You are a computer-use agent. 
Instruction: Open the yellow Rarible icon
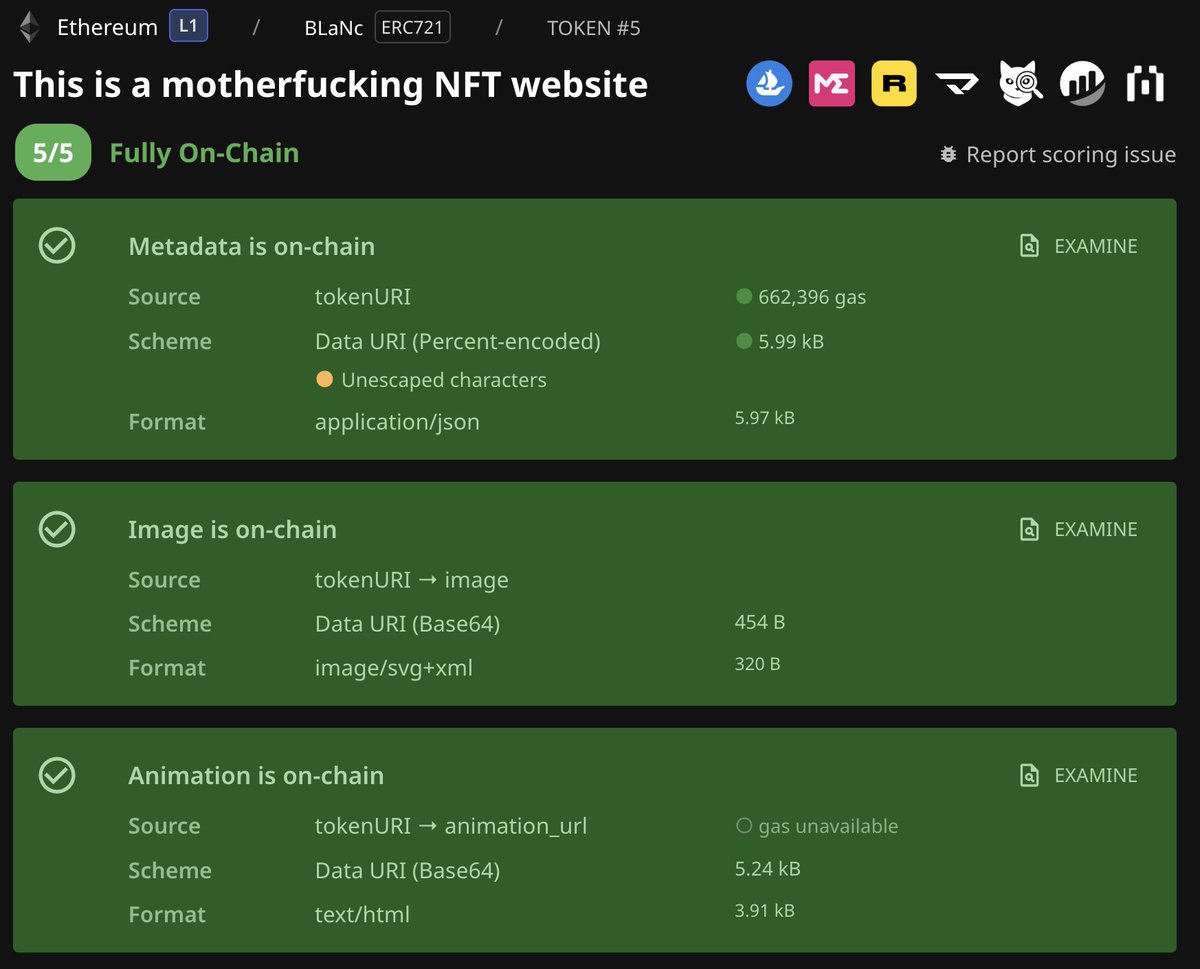894,84
